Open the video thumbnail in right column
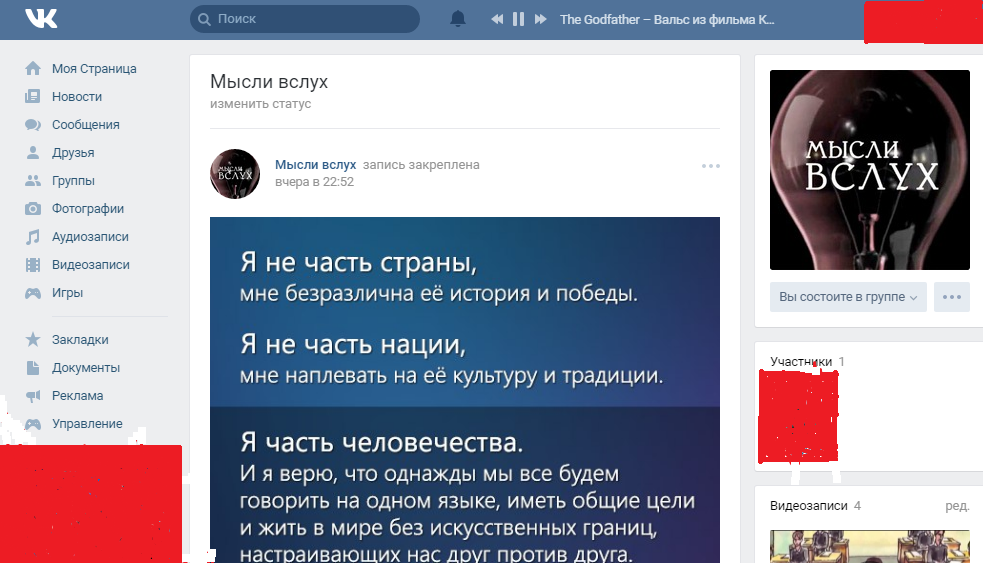The height and width of the screenshot is (563, 983). click(x=870, y=546)
